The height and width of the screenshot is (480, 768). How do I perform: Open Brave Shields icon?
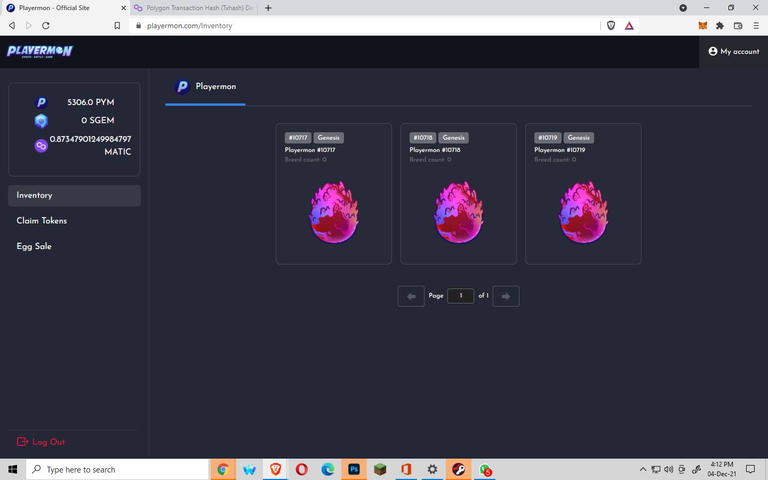coord(611,25)
